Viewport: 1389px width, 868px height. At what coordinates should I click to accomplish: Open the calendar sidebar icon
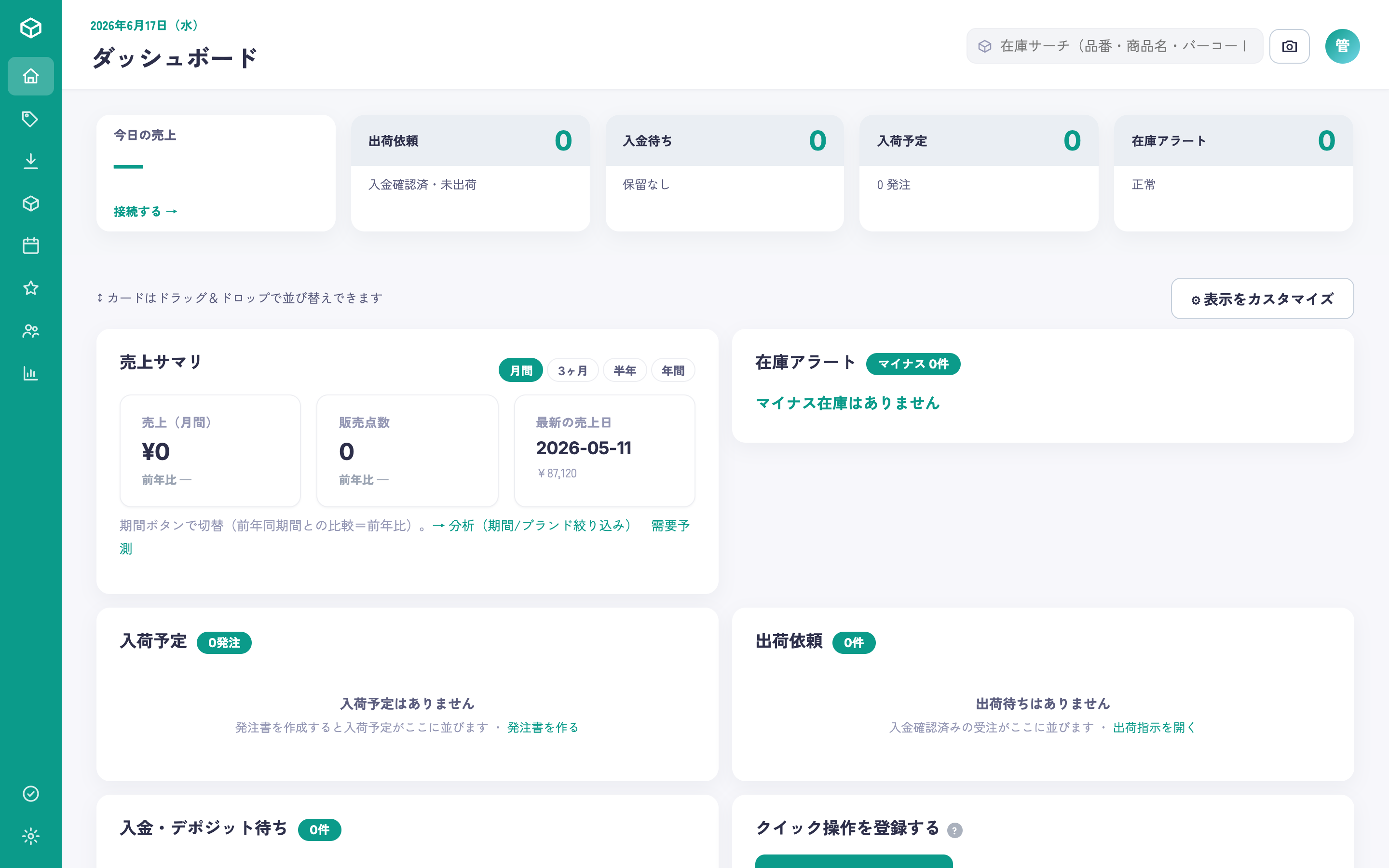click(x=30, y=246)
